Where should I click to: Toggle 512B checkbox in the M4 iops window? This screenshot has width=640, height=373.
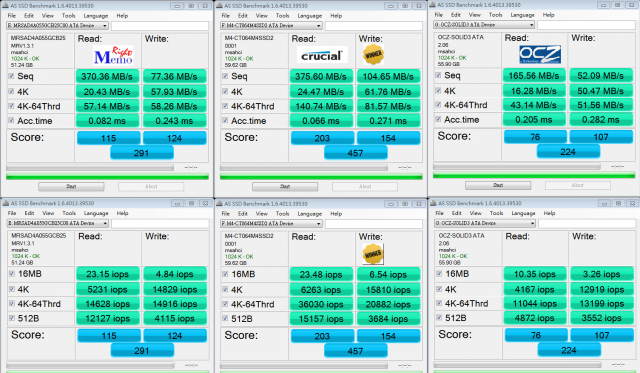pyautogui.click(x=225, y=319)
